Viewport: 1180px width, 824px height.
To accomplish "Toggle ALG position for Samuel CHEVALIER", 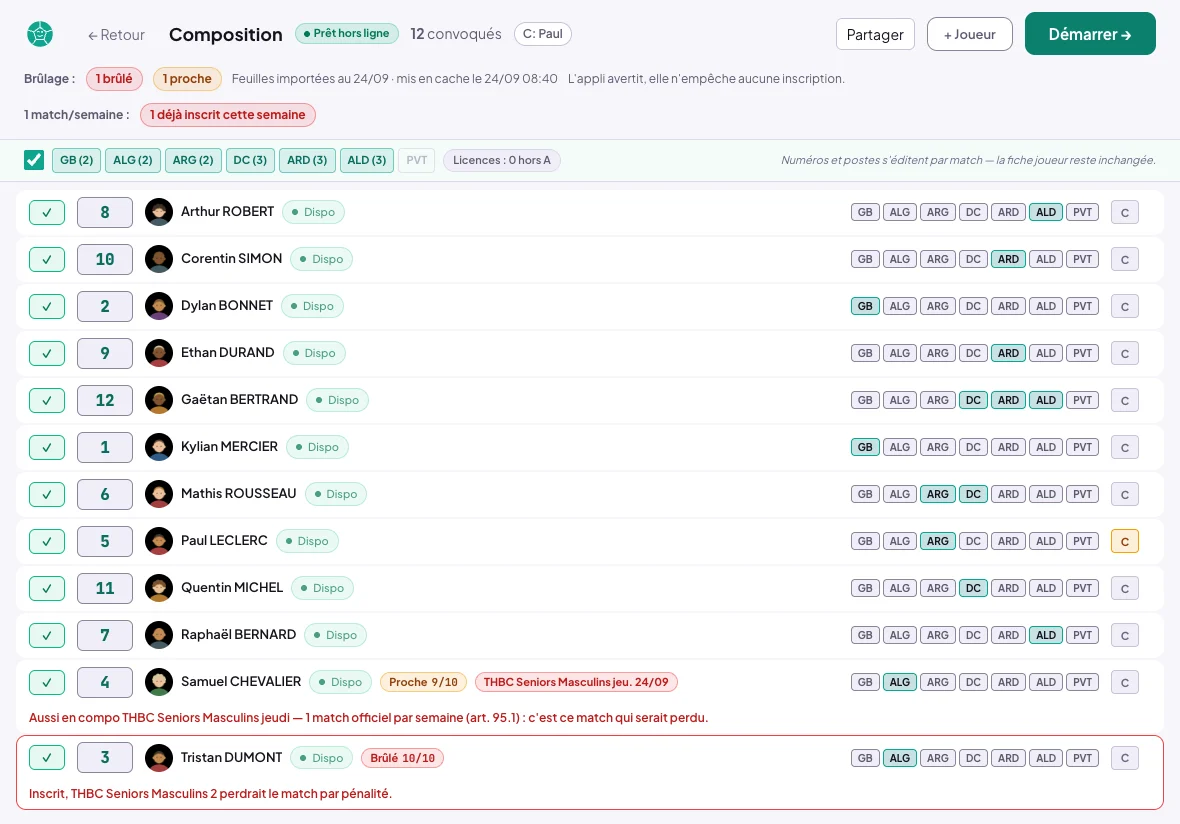I will pos(899,683).
